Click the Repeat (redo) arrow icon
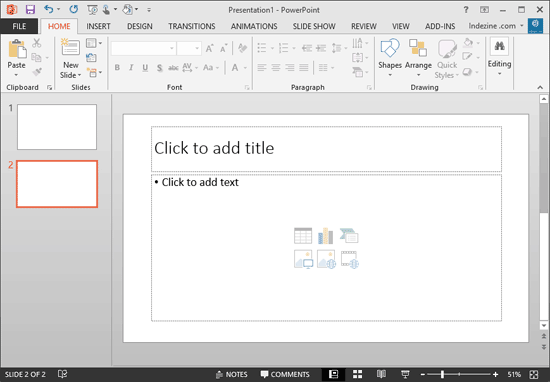550x382 pixels. (x=73, y=9)
